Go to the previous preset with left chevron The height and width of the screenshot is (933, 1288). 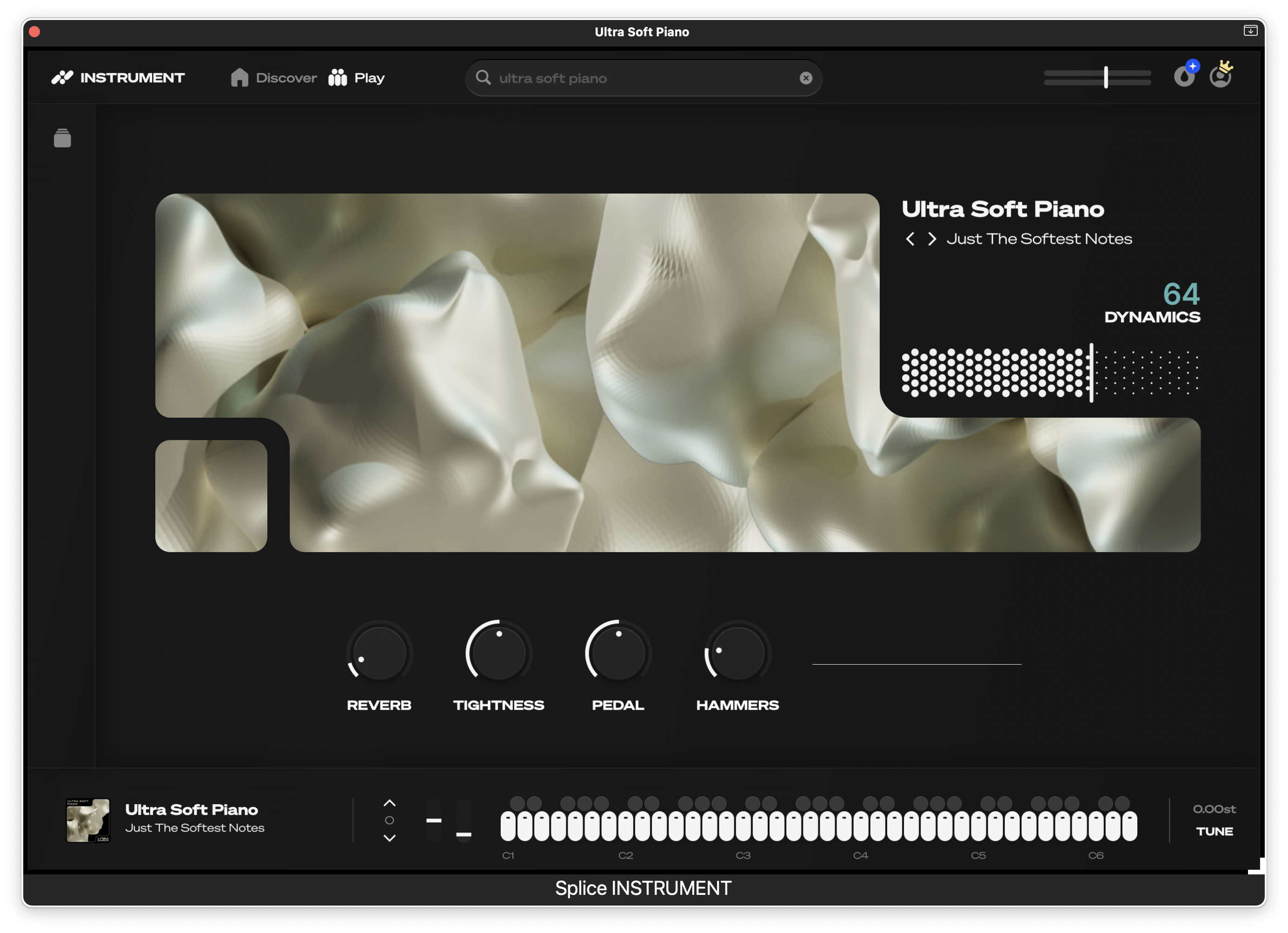tap(910, 239)
